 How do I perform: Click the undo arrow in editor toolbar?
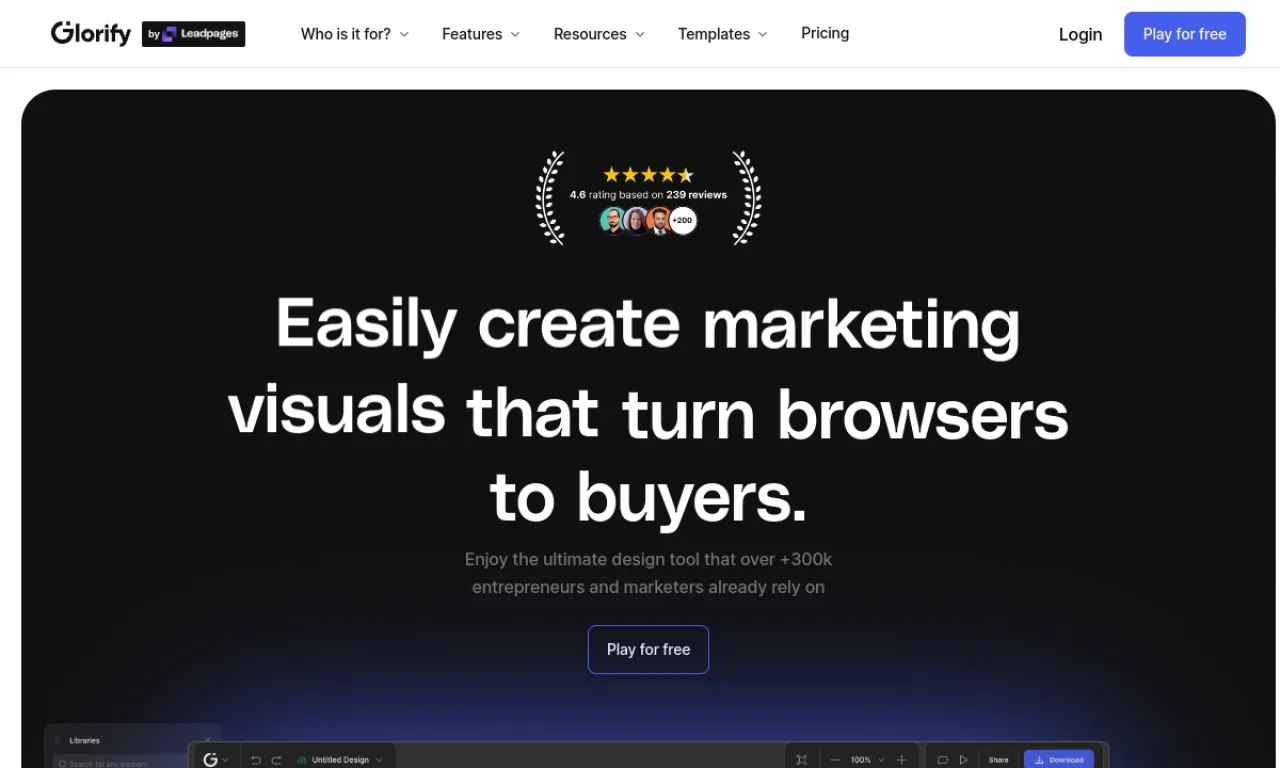pos(256,760)
